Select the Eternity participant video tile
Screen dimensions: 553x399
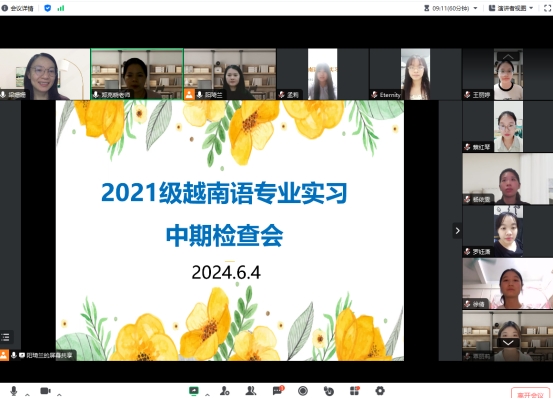[x=415, y=74]
